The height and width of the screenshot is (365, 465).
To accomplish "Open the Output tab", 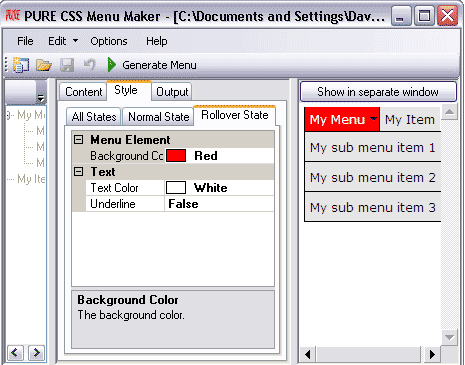I will tap(172, 92).
